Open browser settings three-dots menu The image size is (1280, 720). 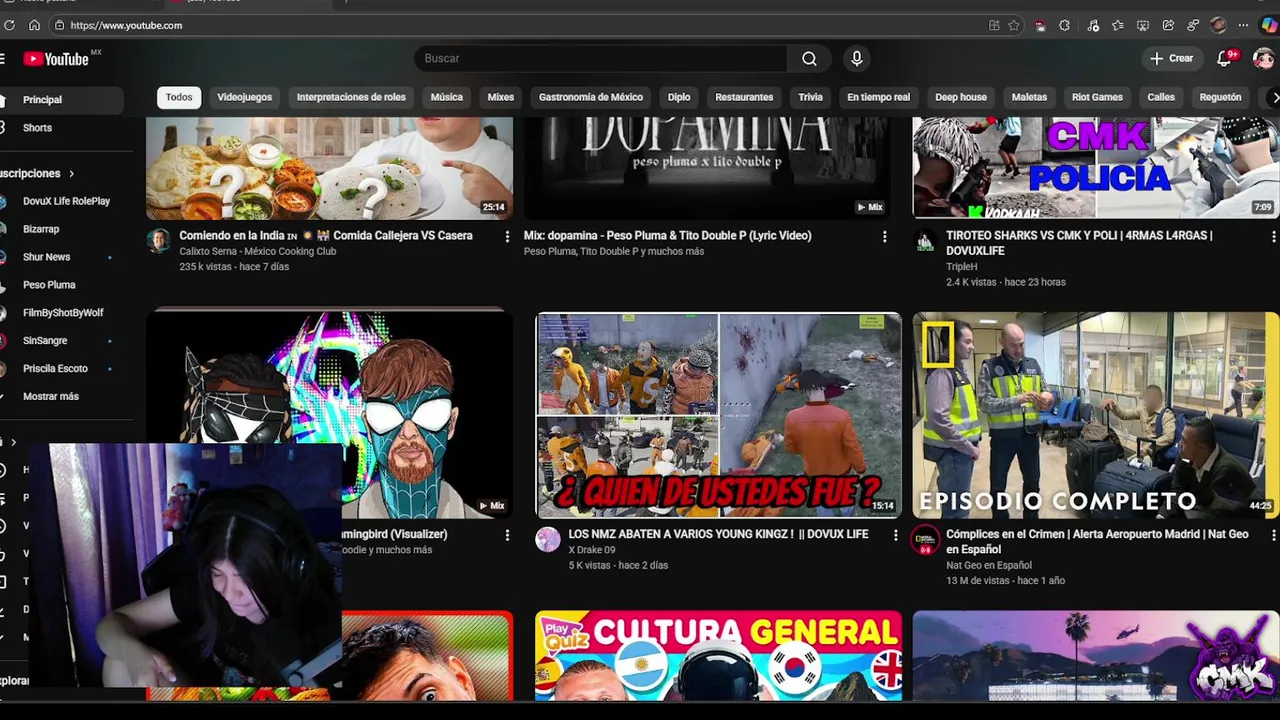tap(1243, 25)
